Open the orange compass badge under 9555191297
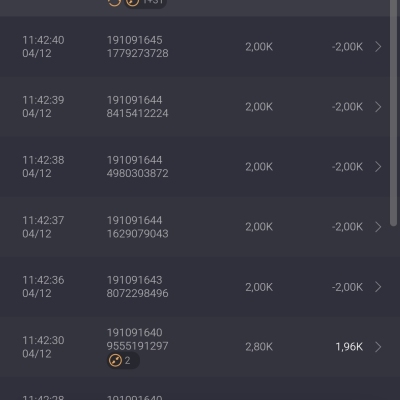400x400 pixels. tap(123, 361)
